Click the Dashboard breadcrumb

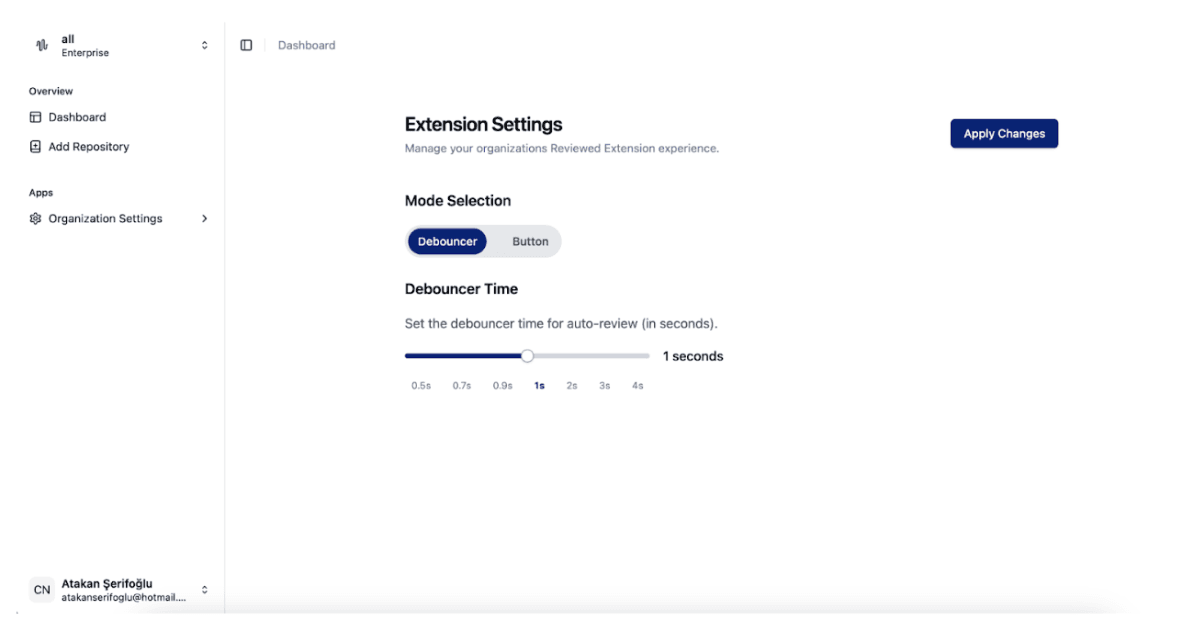(307, 45)
